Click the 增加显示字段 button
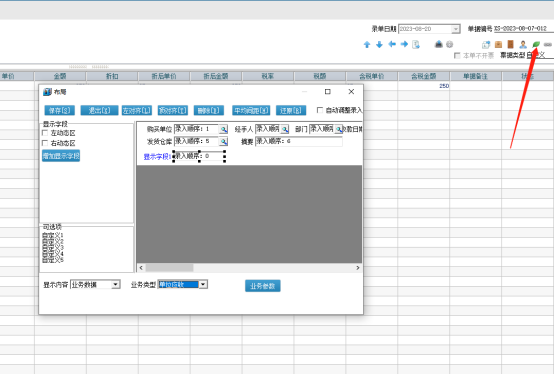This screenshot has width=554, height=374. tap(61, 156)
